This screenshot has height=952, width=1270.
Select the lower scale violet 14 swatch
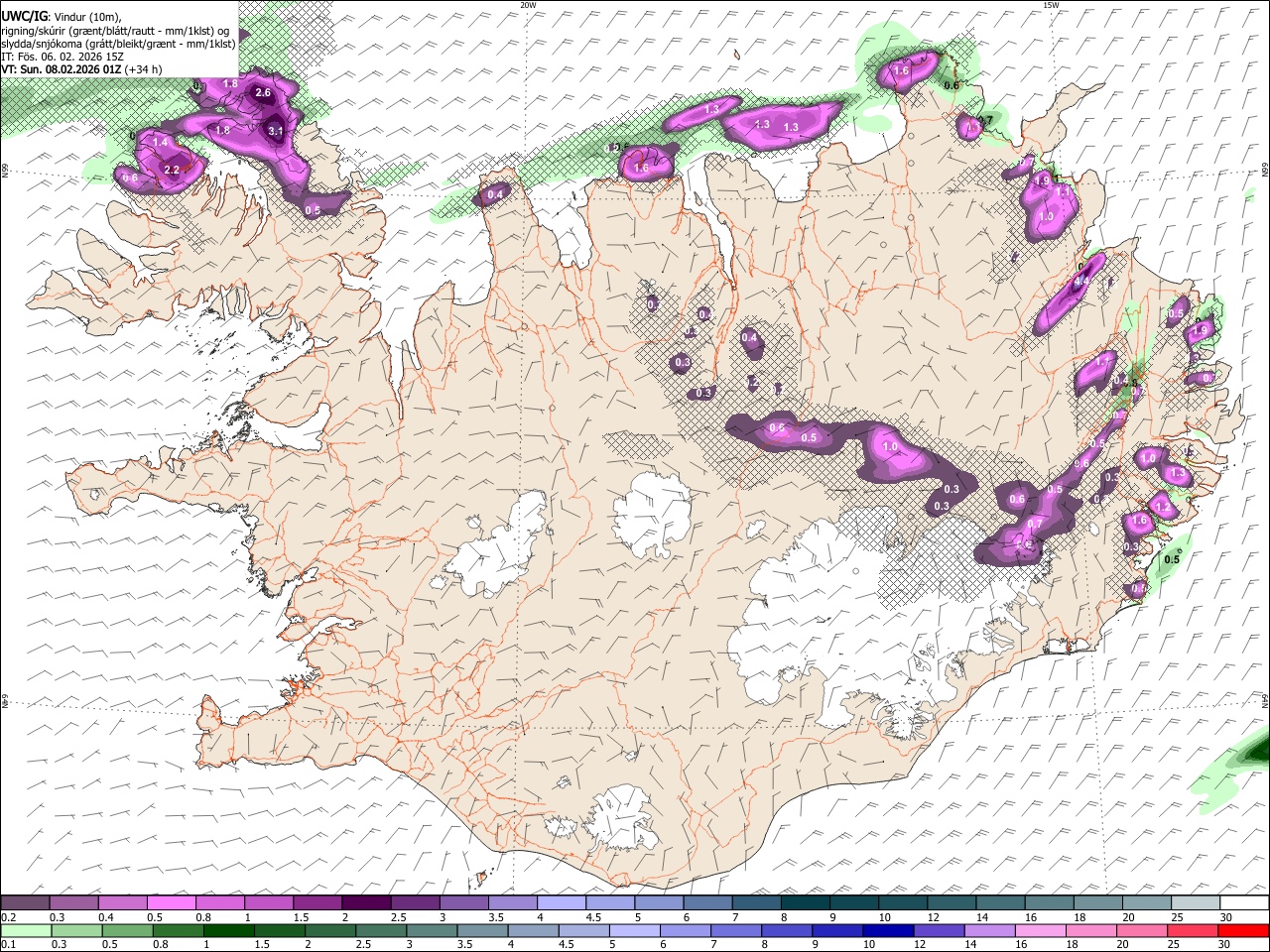[990, 930]
